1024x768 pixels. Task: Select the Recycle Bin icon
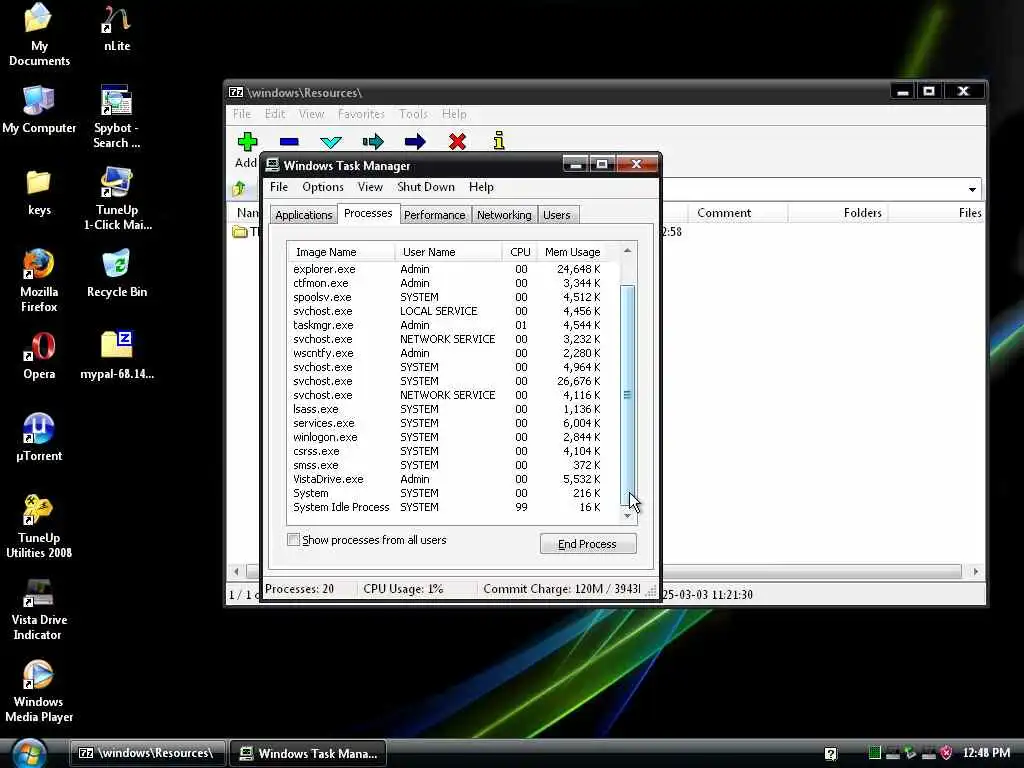point(117,274)
